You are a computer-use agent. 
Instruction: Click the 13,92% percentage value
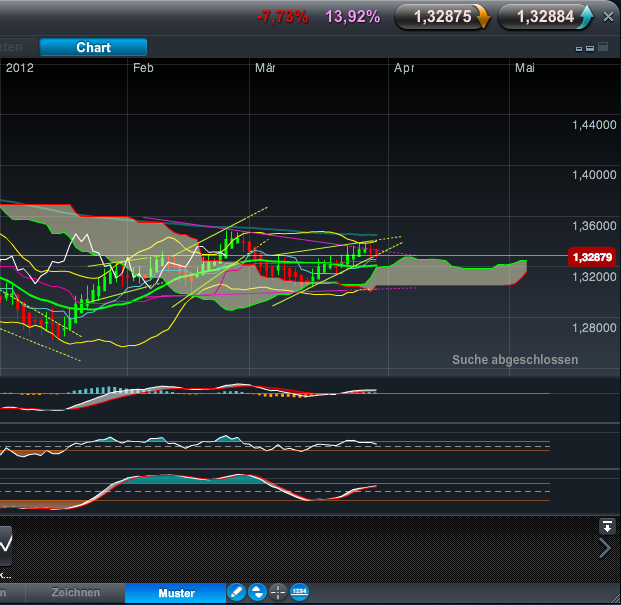352,17
